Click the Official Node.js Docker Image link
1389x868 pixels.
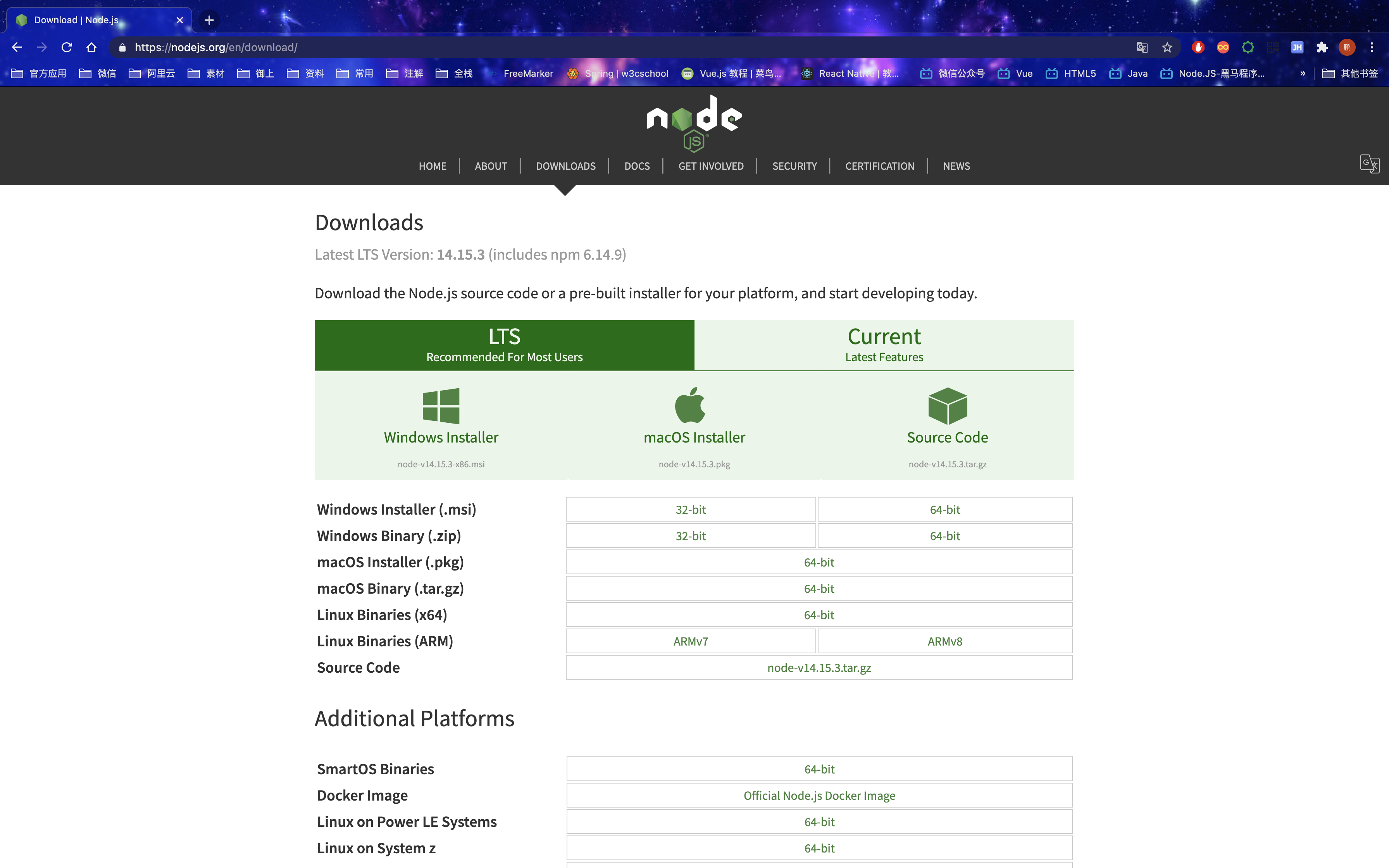point(819,795)
